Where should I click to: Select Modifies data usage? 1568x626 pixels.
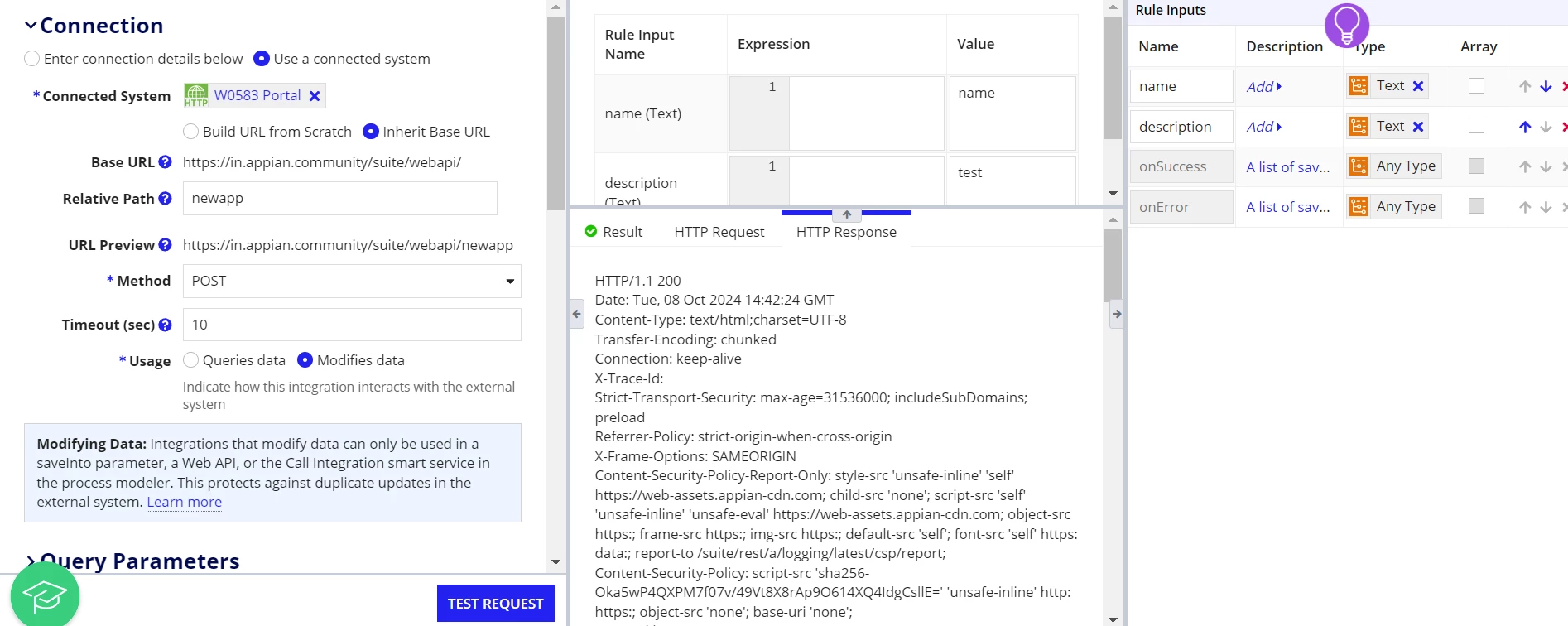(305, 360)
